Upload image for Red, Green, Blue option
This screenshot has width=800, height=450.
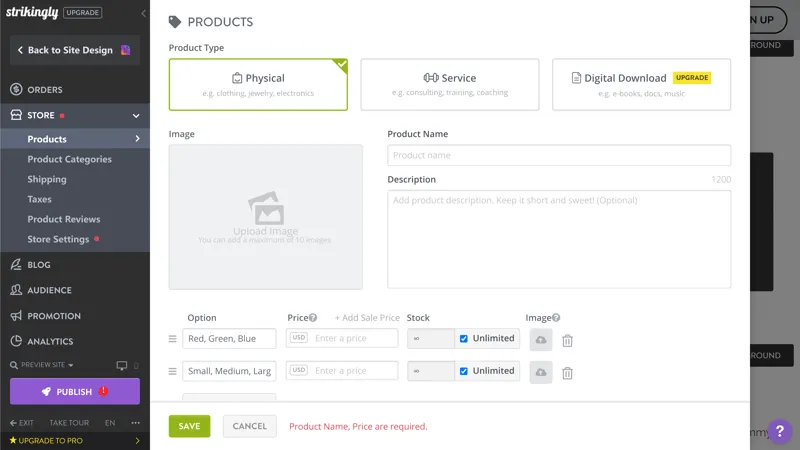[x=540, y=340]
